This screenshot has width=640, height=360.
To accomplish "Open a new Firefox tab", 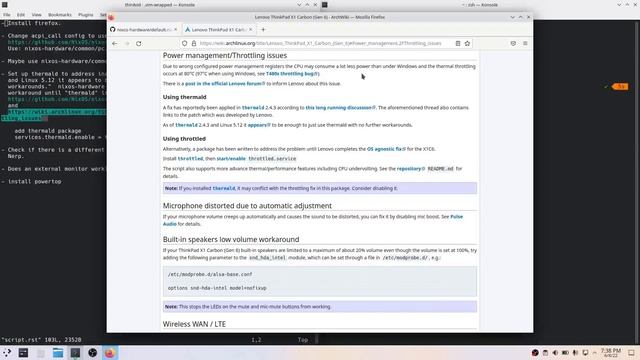I will coord(263,29).
